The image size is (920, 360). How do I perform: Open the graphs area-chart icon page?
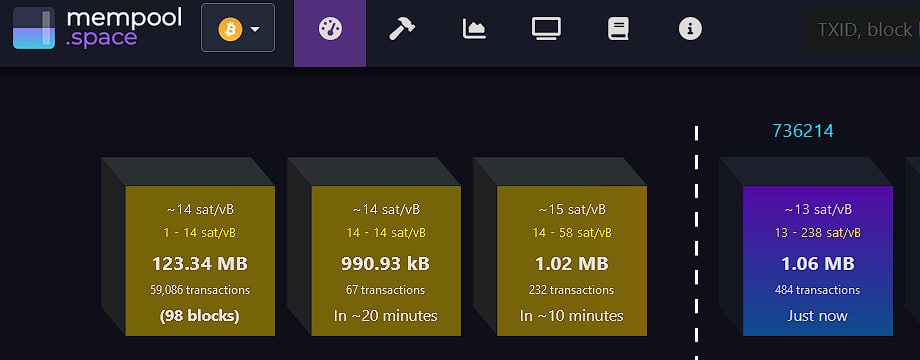[474, 29]
